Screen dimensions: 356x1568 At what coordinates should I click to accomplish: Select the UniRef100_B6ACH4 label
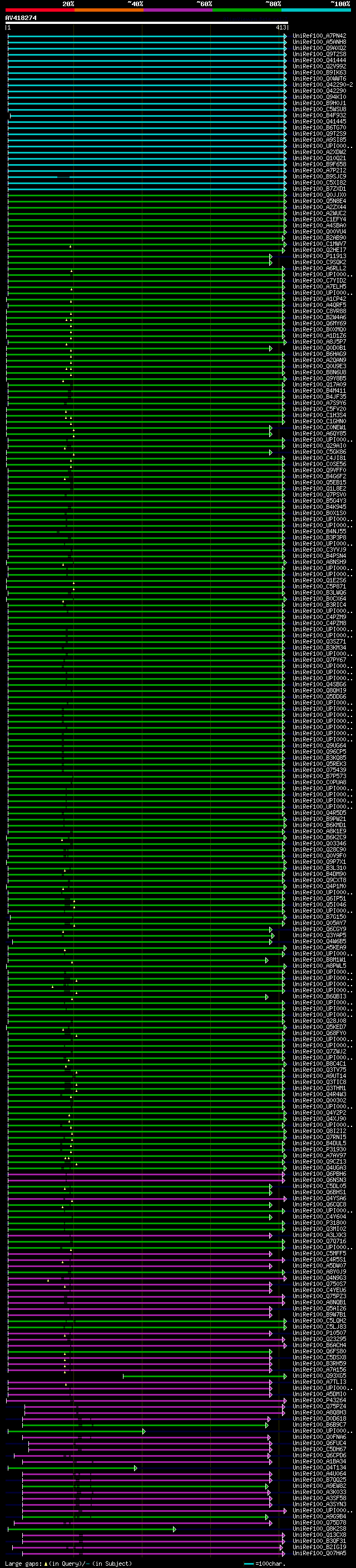tap(319, 1344)
